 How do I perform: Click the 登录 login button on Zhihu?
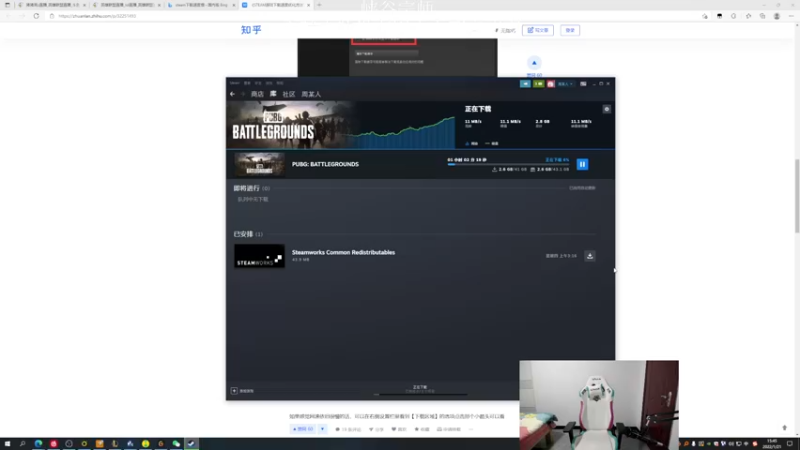[x=570, y=30]
